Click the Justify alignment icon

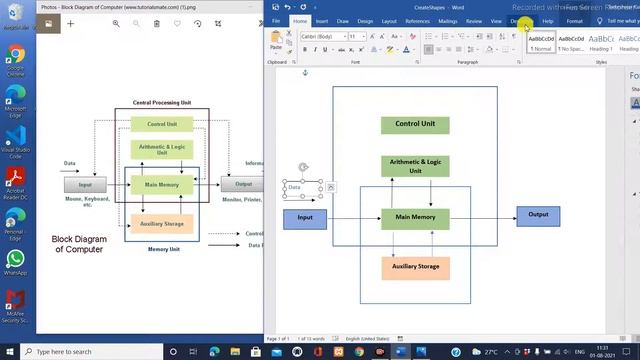(x=459, y=49)
